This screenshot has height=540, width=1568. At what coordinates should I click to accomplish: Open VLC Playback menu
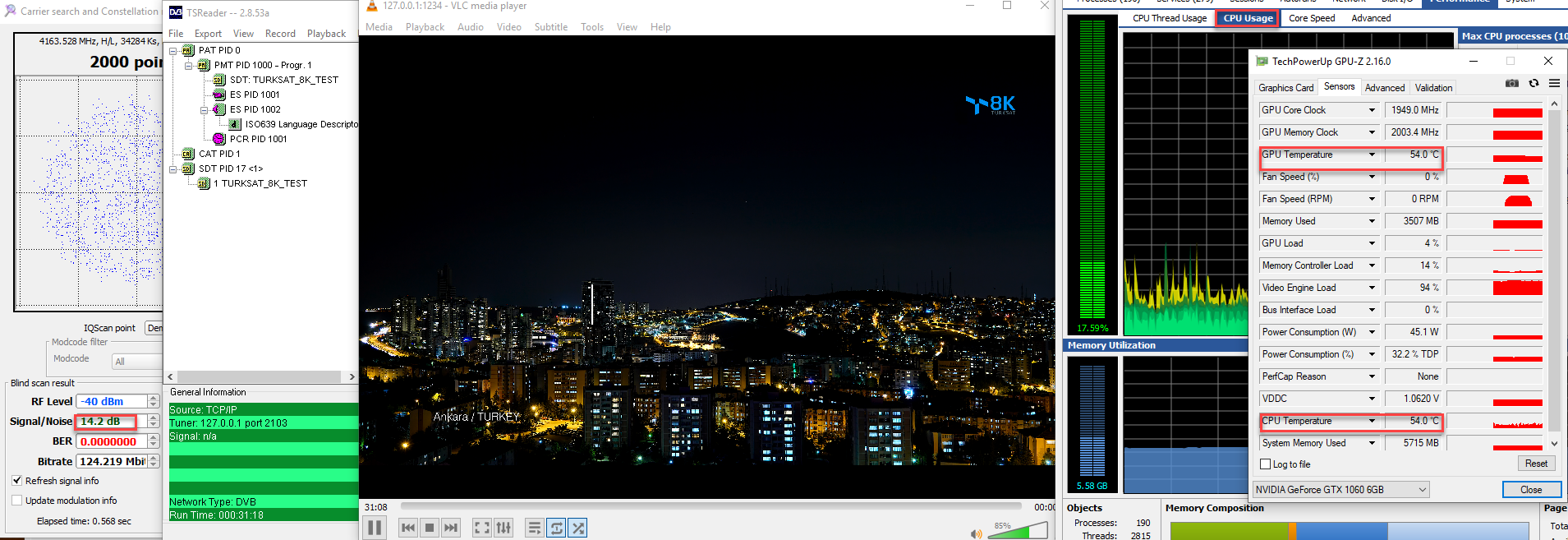(425, 27)
